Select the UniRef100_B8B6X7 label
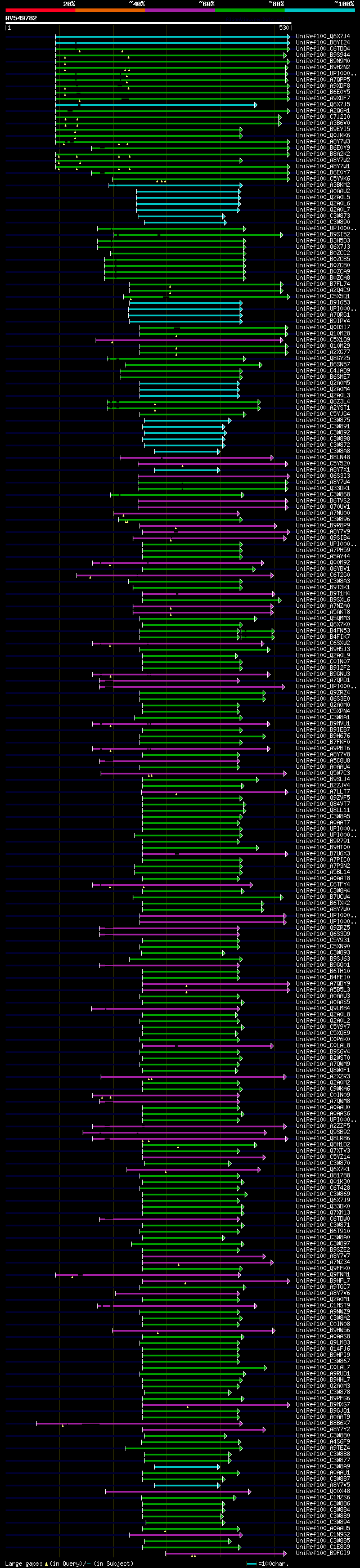The width and height of the screenshot is (360, 1568). (x=323, y=1423)
